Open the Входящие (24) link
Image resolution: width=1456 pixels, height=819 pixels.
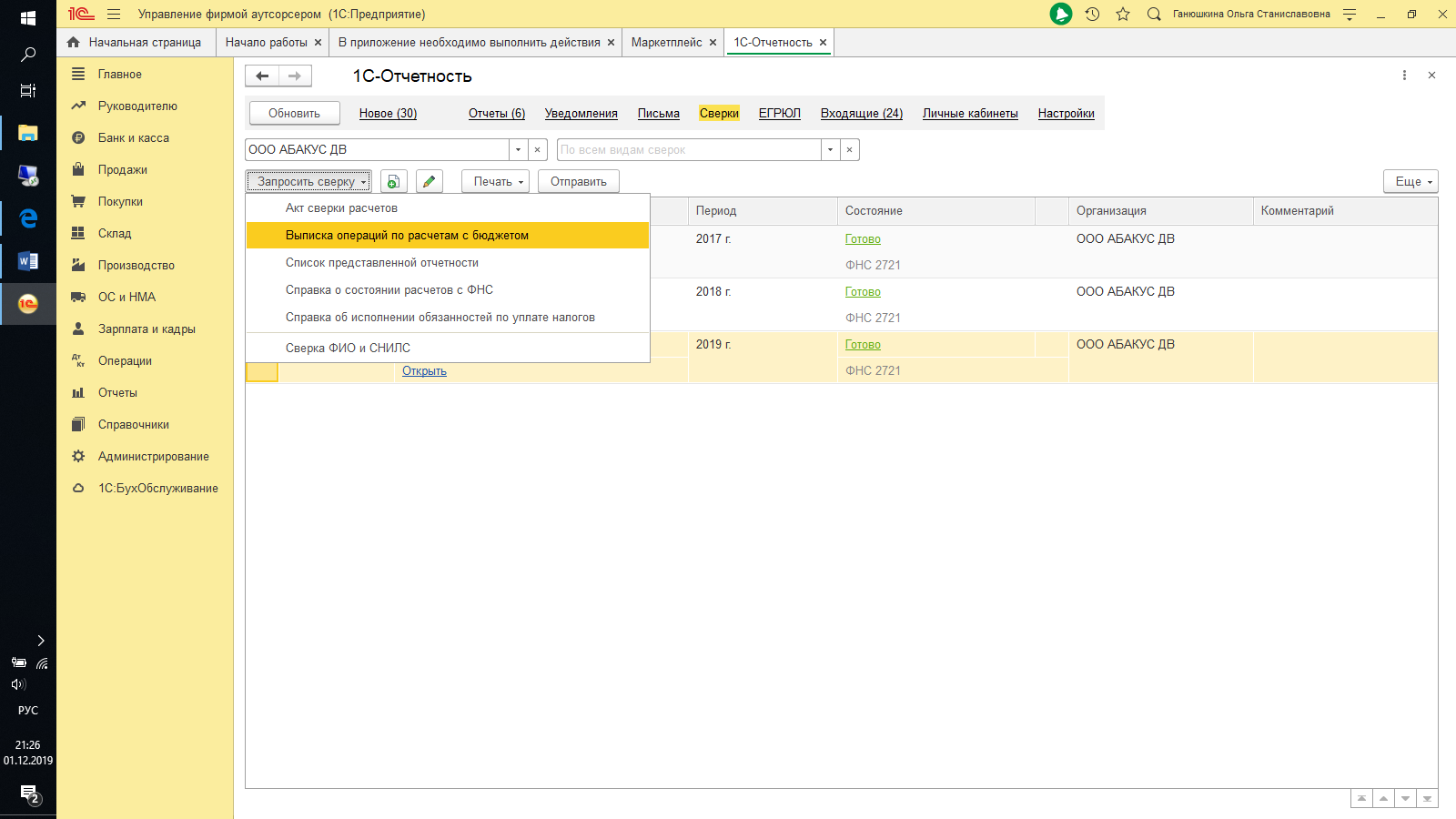861,114
